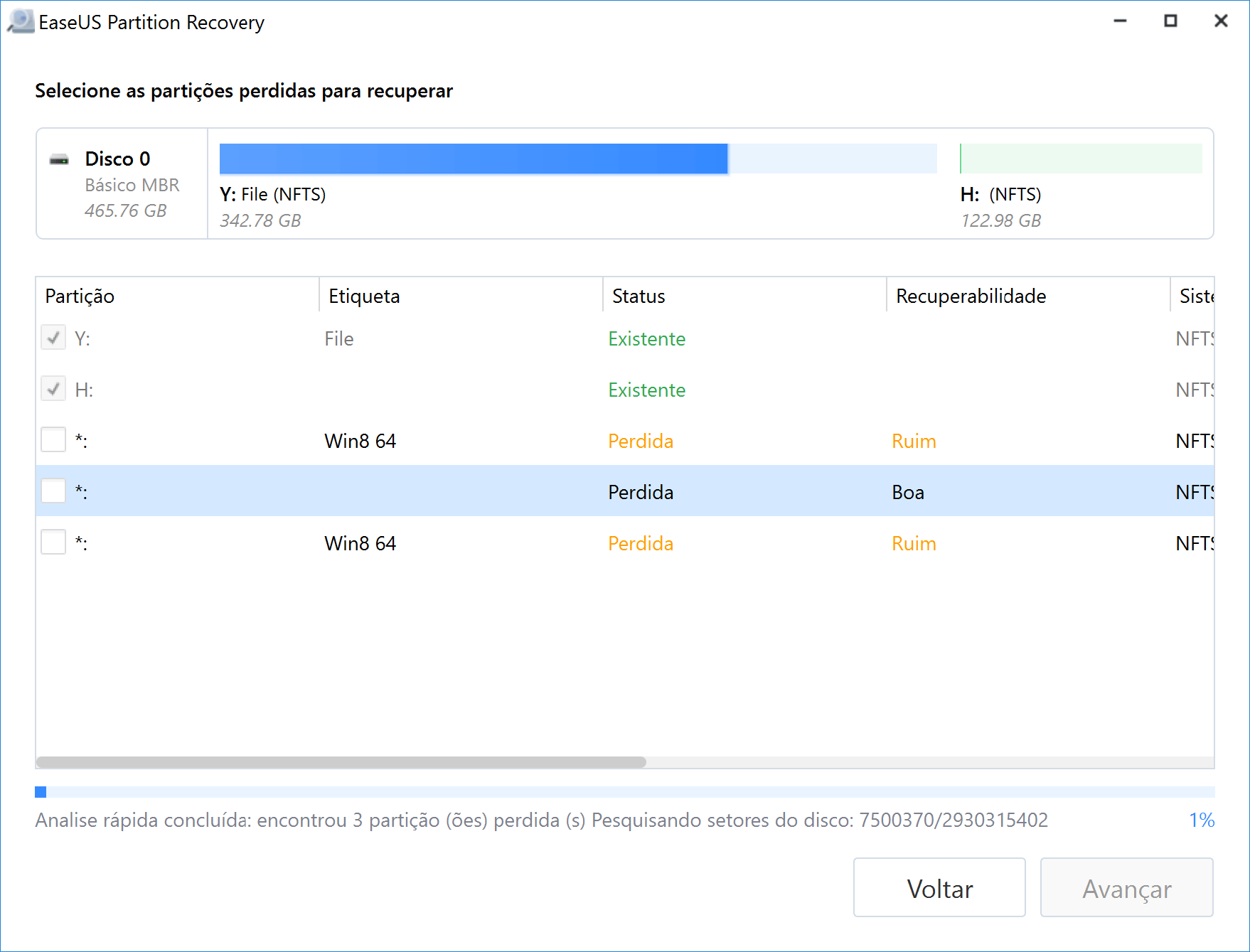
Task: Click Existente status in the Y: row
Action: (x=646, y=338)
